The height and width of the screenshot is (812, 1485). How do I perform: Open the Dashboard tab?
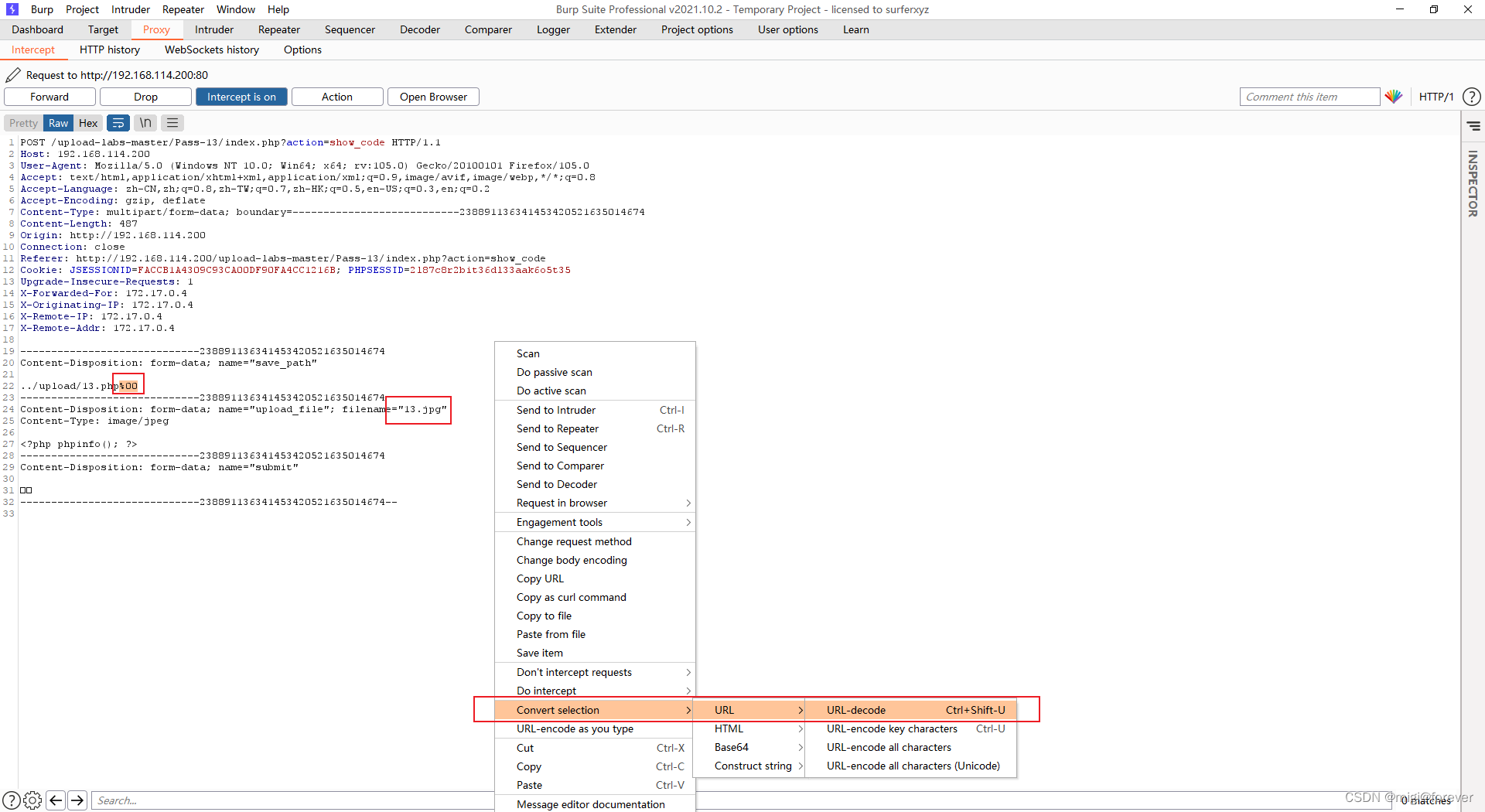pos(38,29)
